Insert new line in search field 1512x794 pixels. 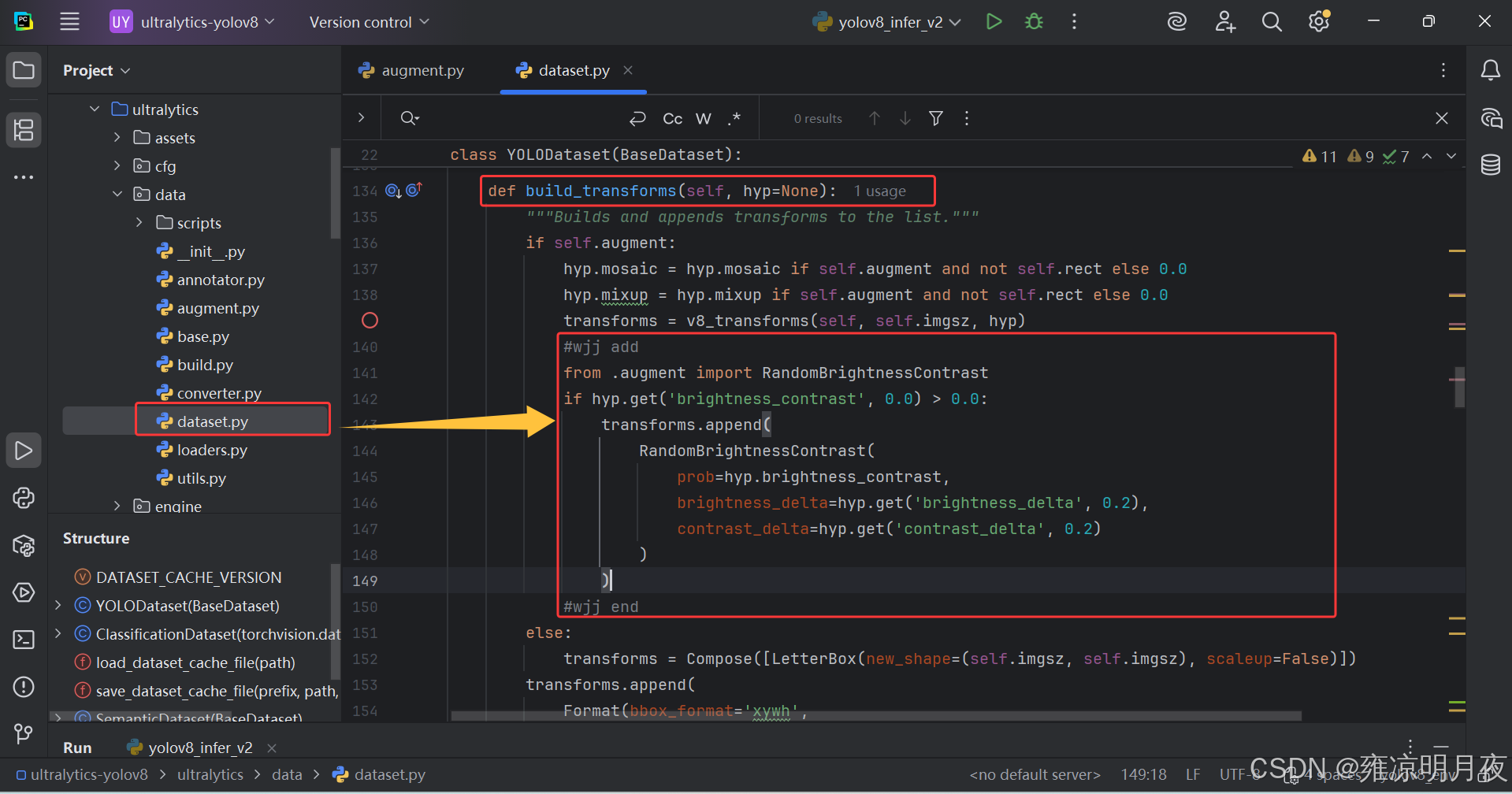pyautogui.click(x=637, y=118)
